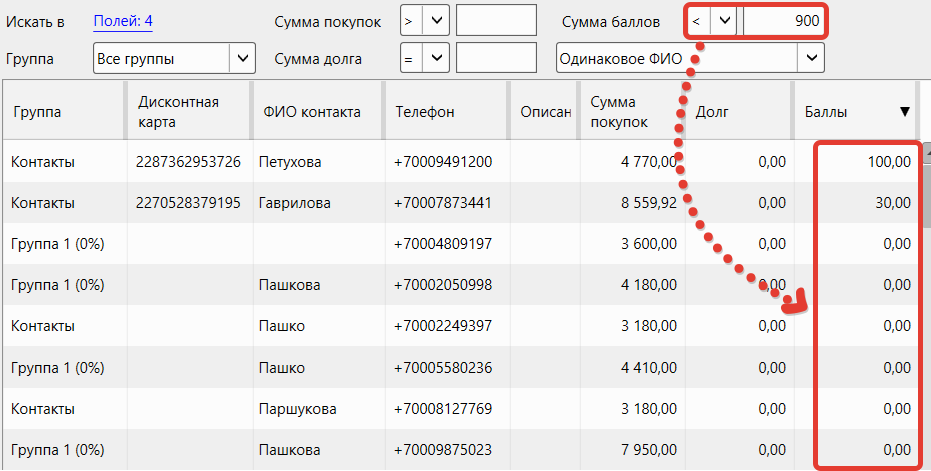Sort by the Сумма покупок column header
The height and width of the screenshot is (471, 931).
[x=632, y=112]
